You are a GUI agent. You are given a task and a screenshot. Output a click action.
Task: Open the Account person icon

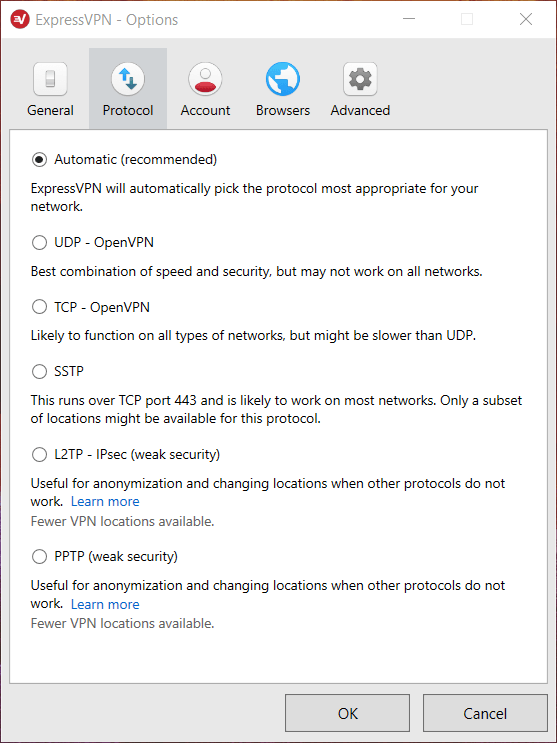click(x=205, y=79)
